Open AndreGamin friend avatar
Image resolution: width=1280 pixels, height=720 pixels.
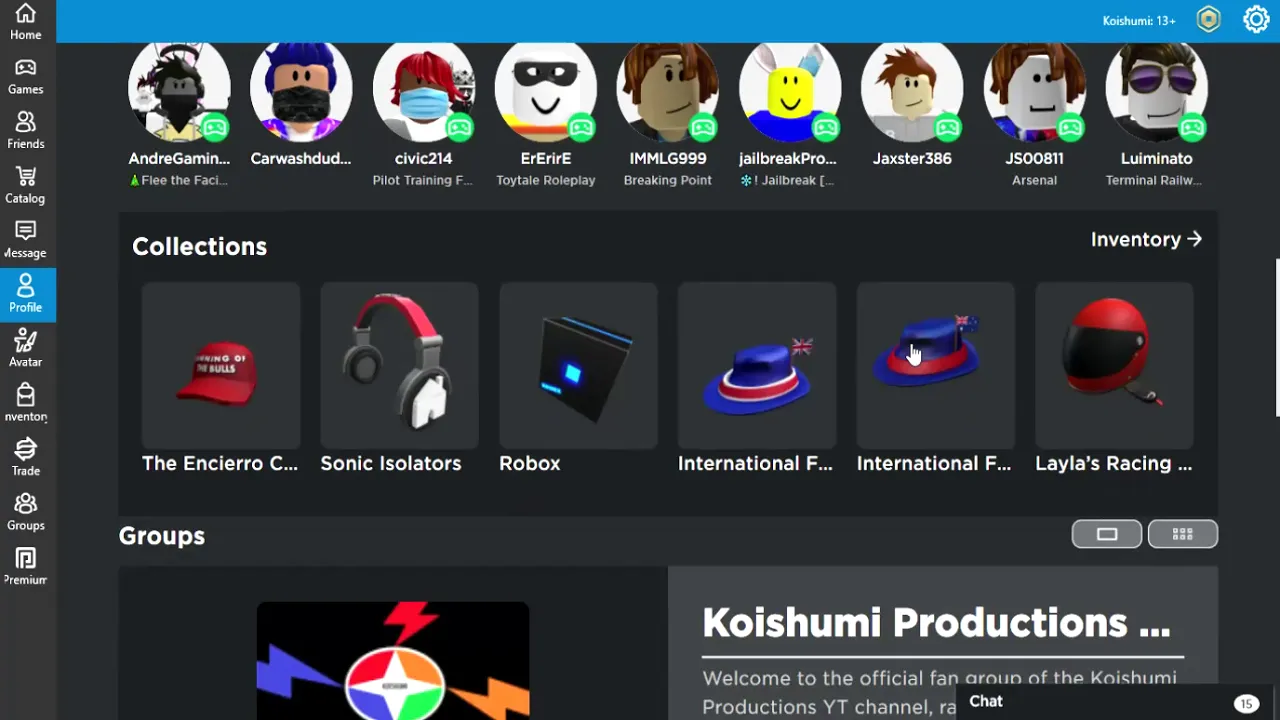[x=179, y=91]
